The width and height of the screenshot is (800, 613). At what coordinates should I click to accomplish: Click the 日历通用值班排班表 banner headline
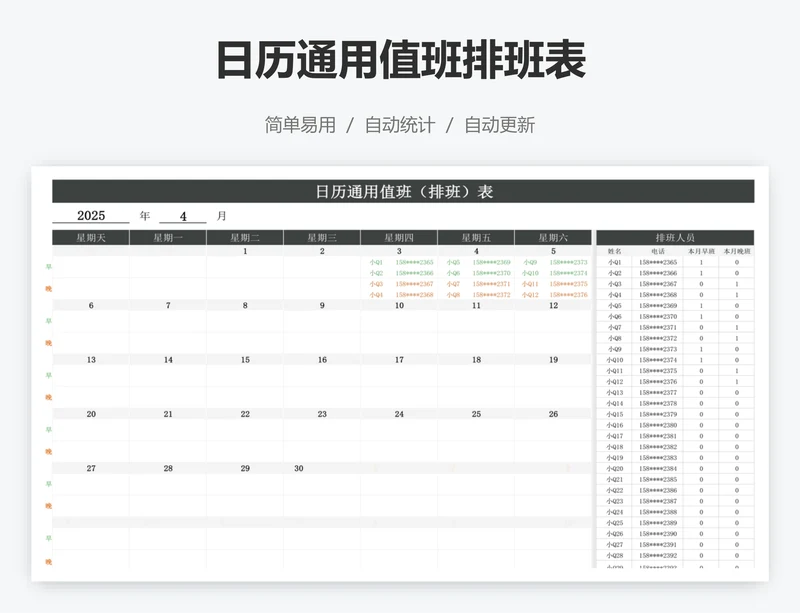pos(401,60)
